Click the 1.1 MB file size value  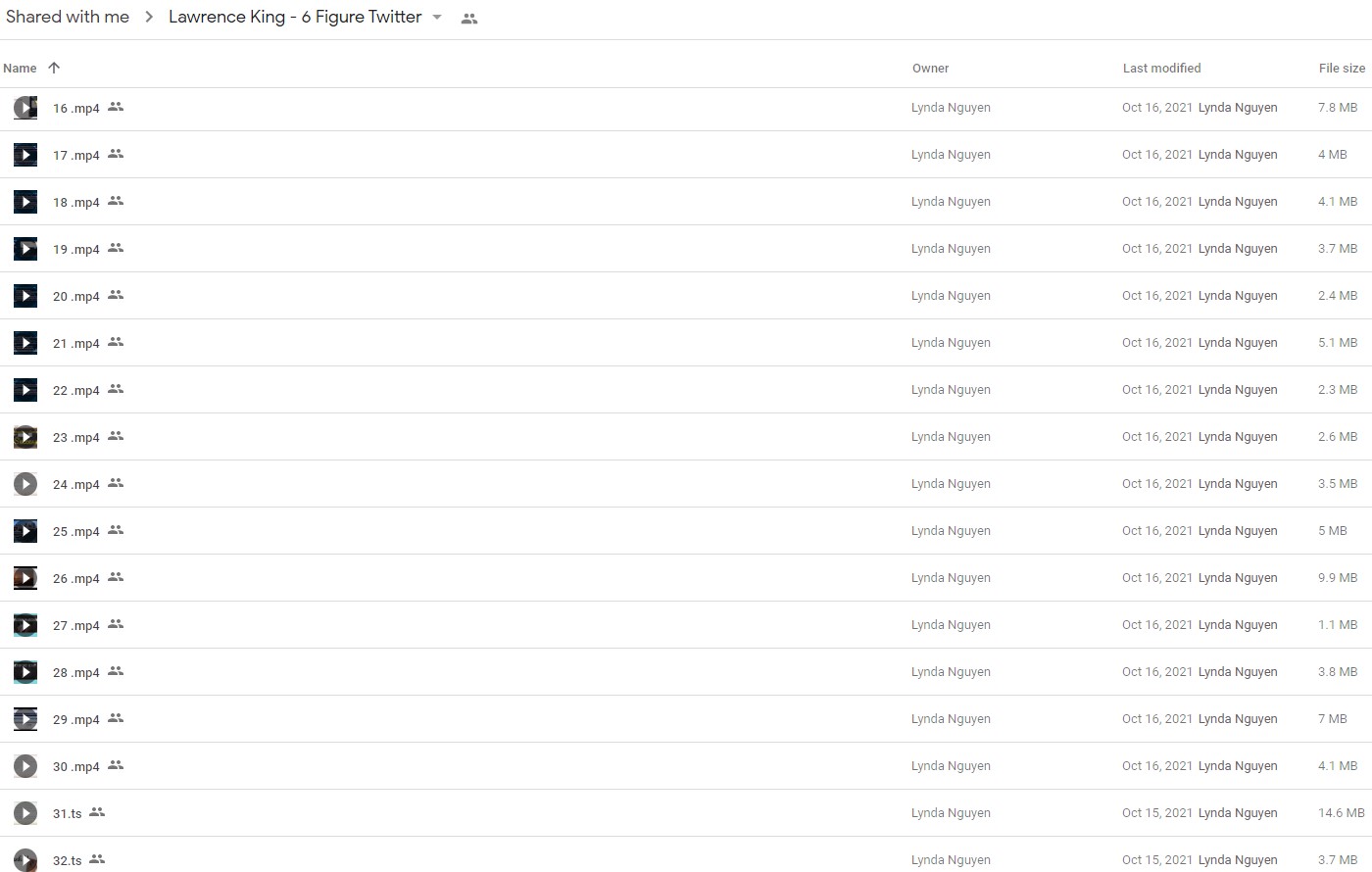(x=1338, y=624)
